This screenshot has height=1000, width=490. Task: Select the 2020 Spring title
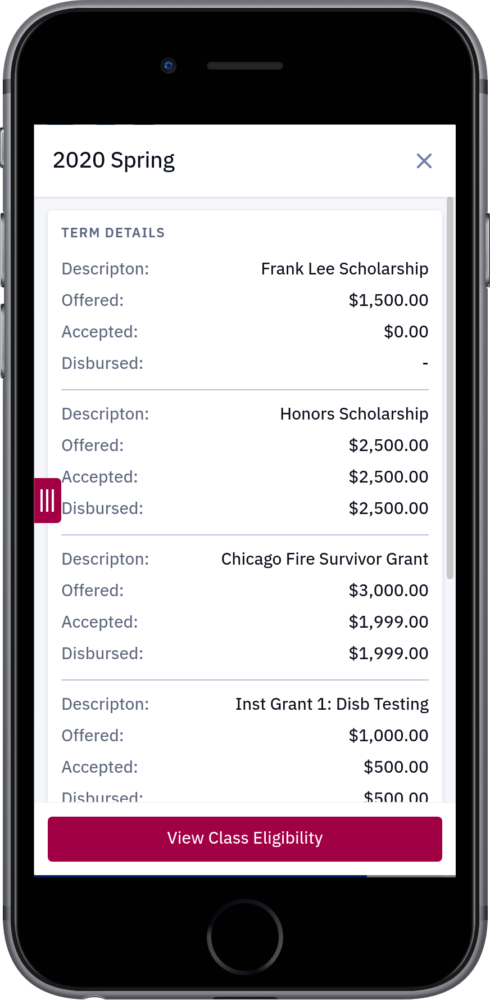point(114,160)
